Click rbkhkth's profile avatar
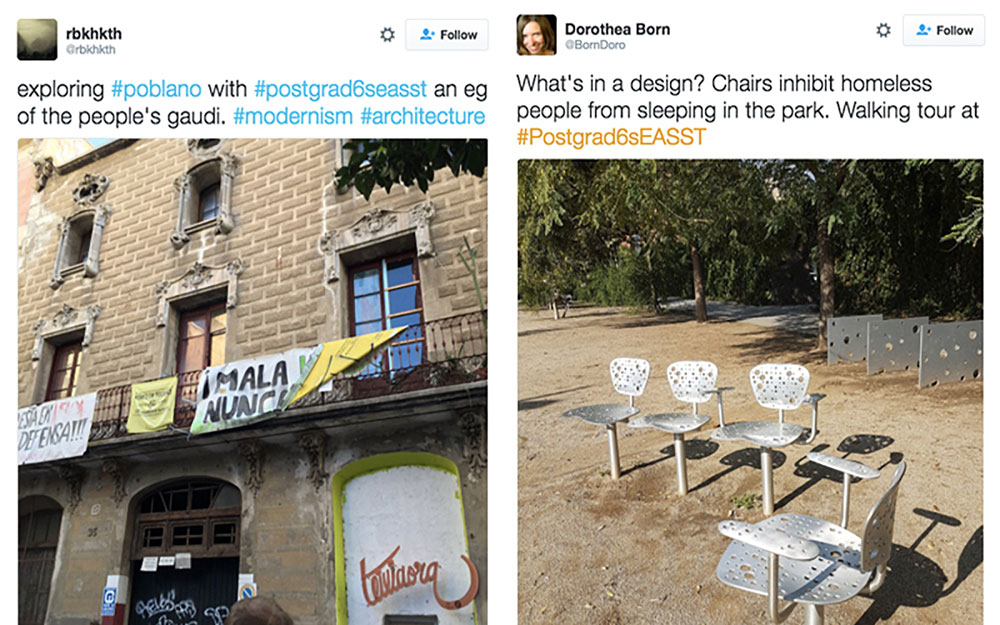This screenshot has width=1000, height=625. (x=37, y=40)
